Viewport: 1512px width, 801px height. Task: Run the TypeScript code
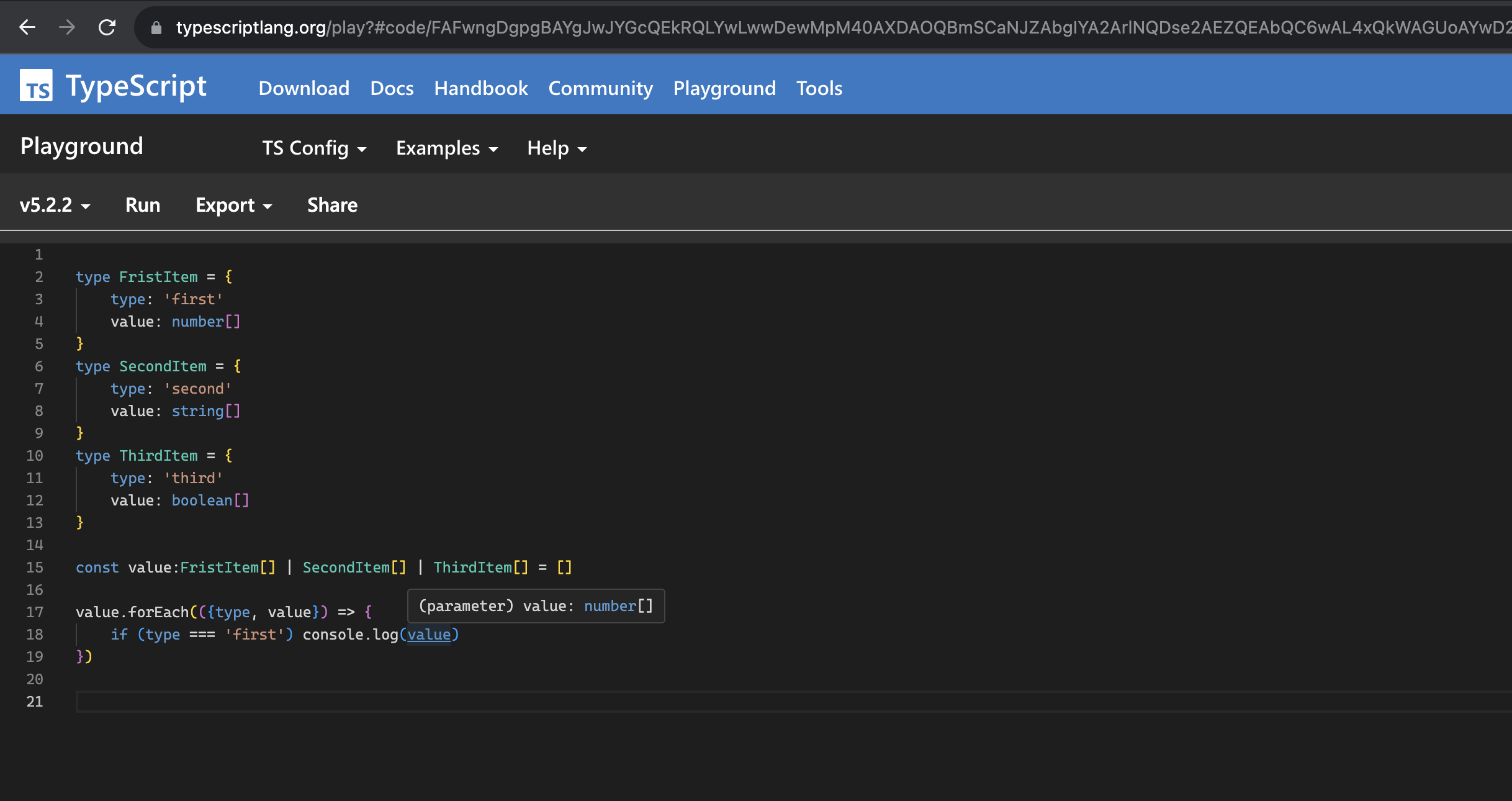tap(142, 205)
